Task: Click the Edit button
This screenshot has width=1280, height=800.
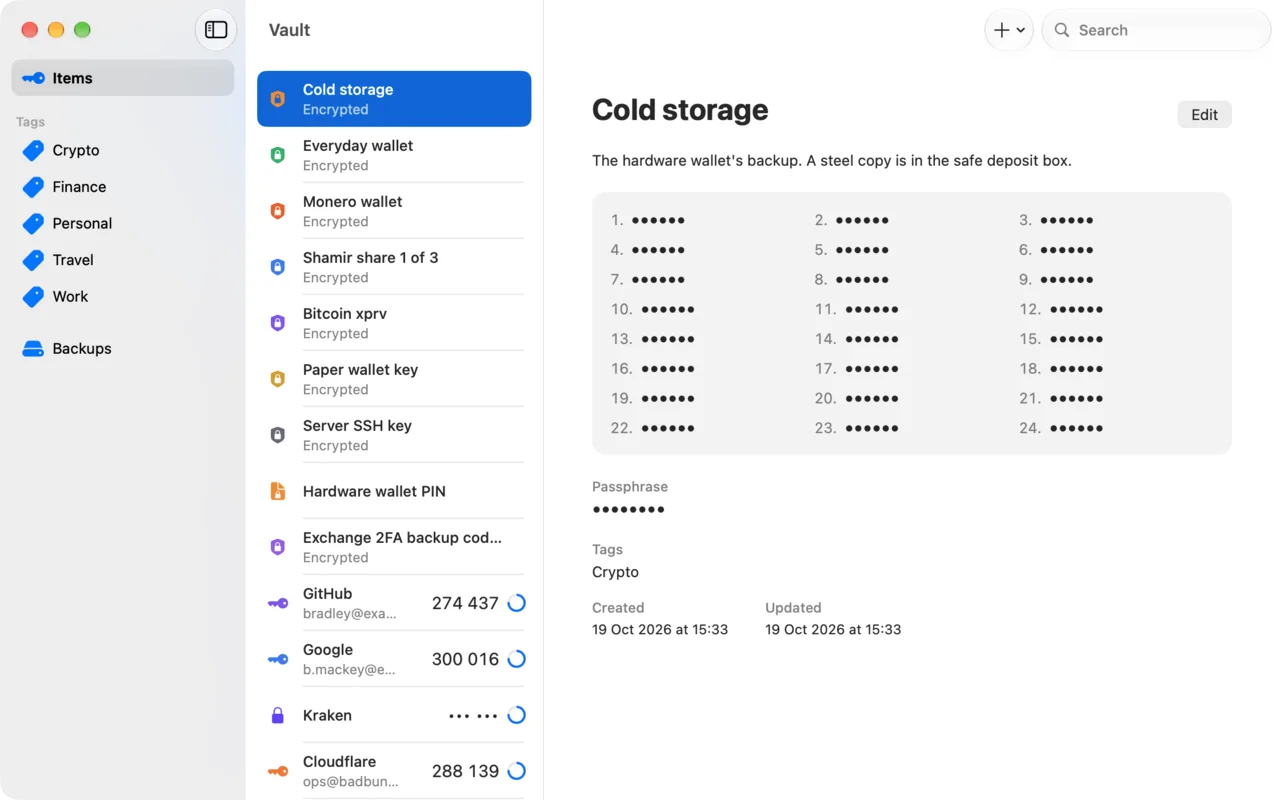Action: pyautogui.click(x=1204, y=115)
